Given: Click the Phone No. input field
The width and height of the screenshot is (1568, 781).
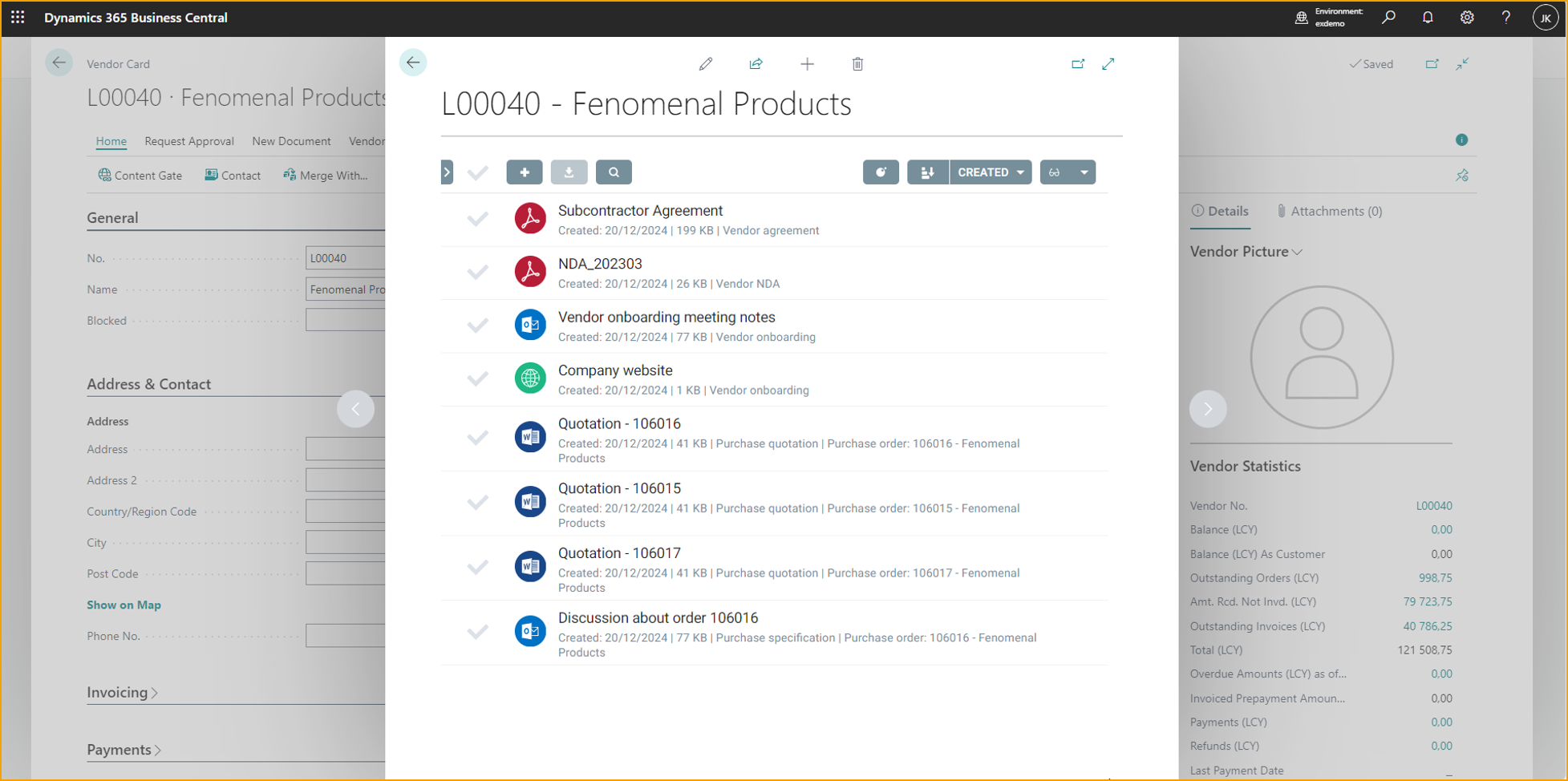Looking at the screenshot, I should point(346,636).
